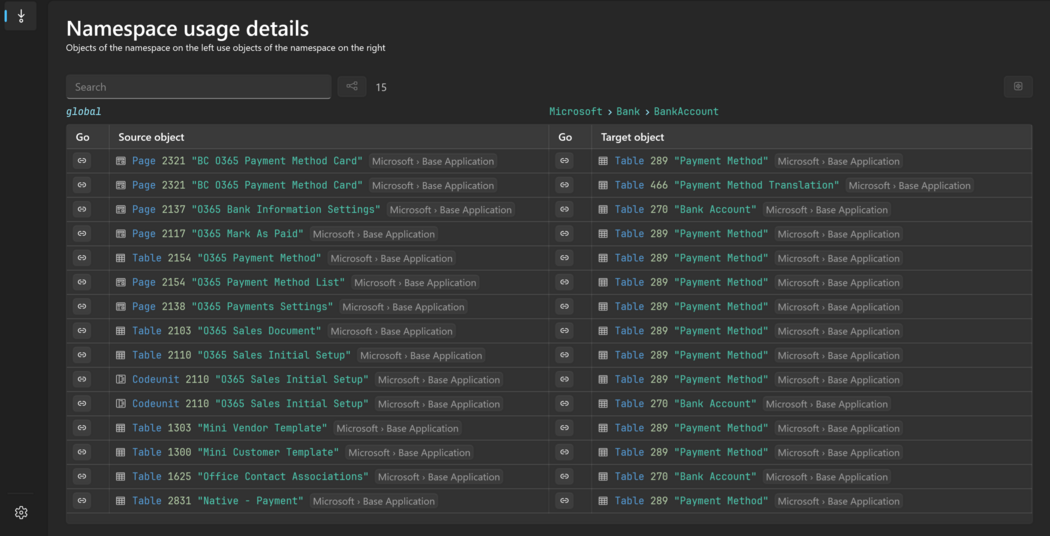Click the 'global' namespace label
This screenshot has height=536, width=1050.
click(x=84, y=112)
